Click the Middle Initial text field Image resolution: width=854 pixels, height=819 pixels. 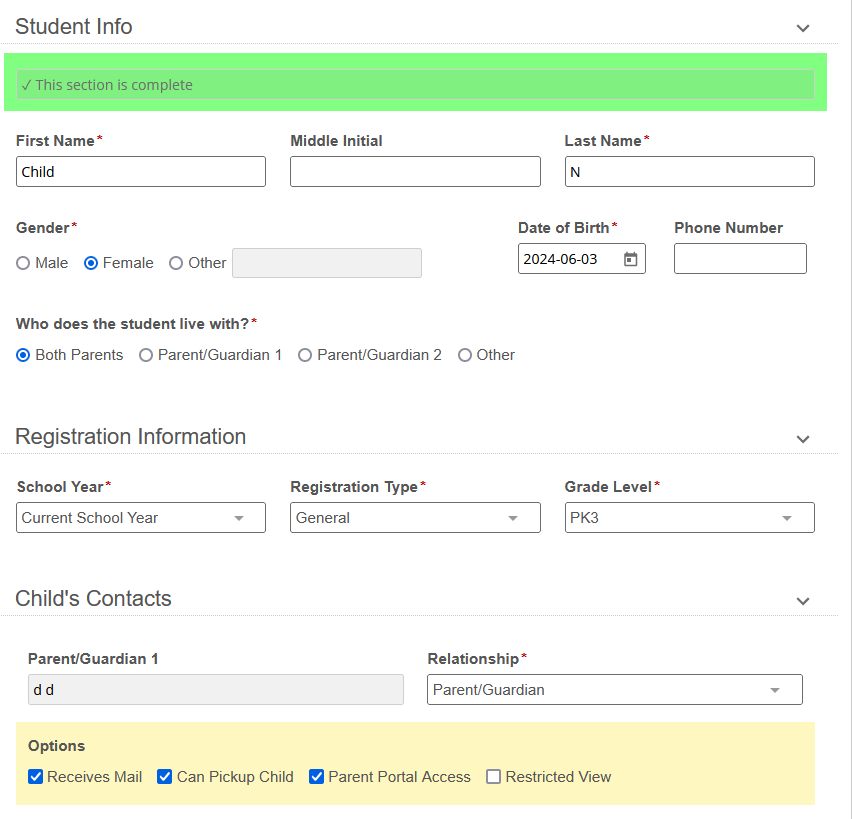415,172
